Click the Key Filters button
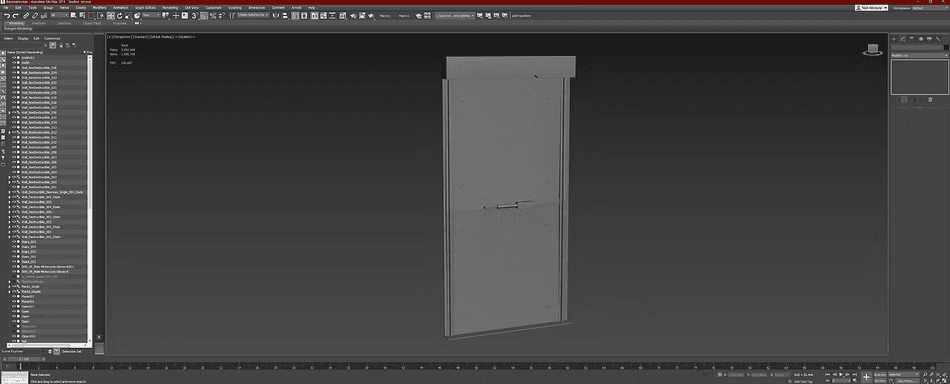Image resolution: width=950 pixels, height=384 pixels. pyautogui.click(x=907, y=381)
